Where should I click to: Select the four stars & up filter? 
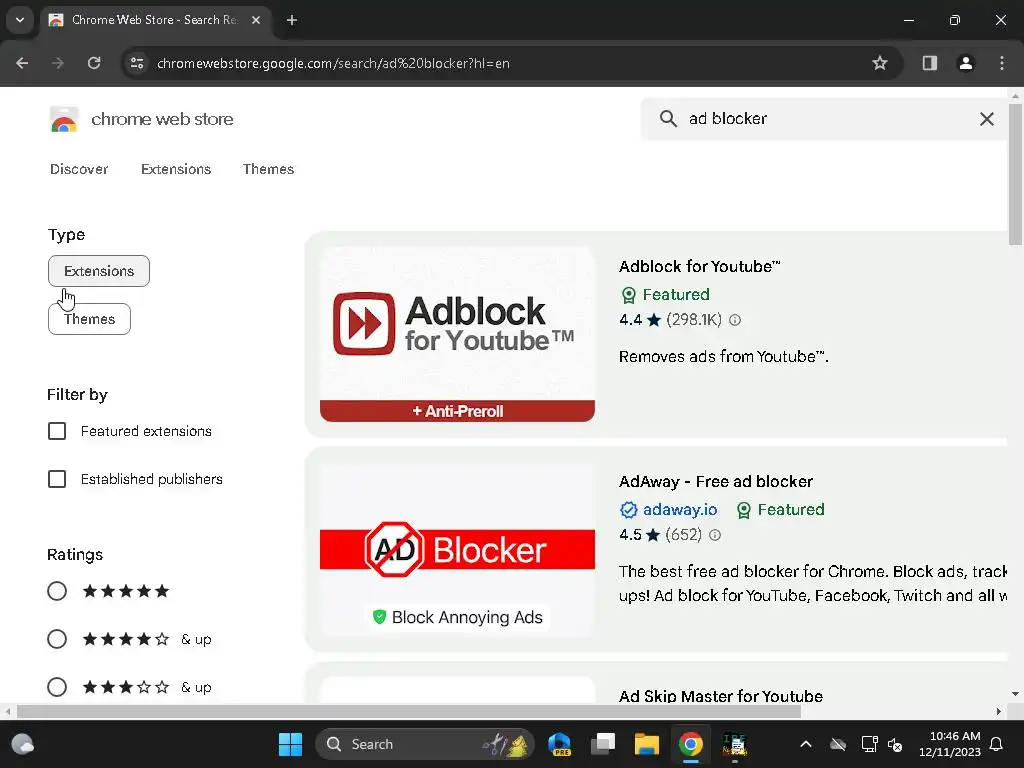pyautogui.click(x=57, y=639)
